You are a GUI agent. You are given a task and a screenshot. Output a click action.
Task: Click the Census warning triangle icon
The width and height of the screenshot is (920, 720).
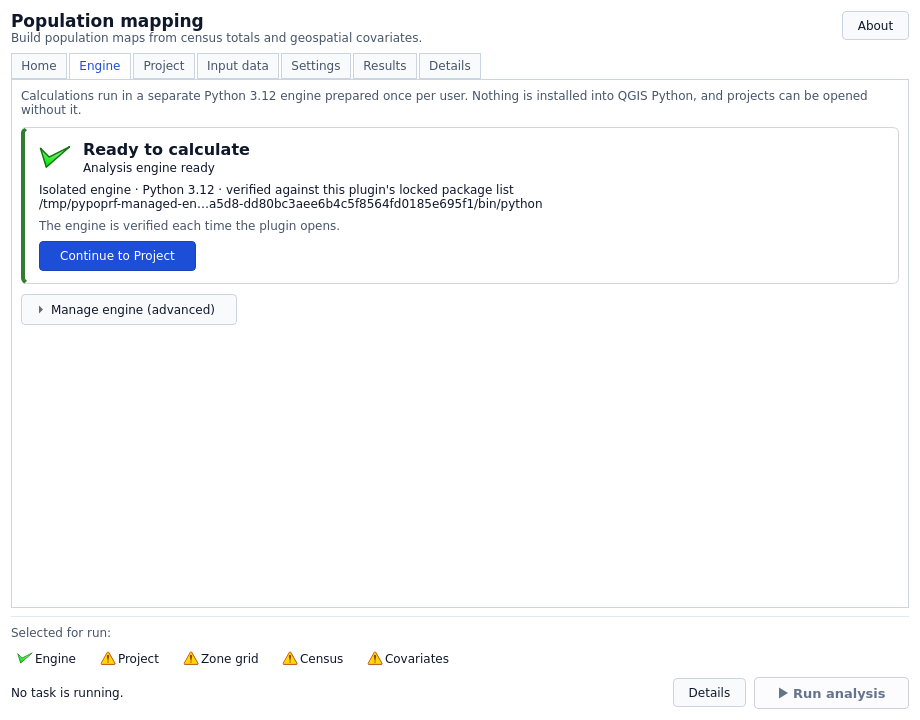(290, 658)
